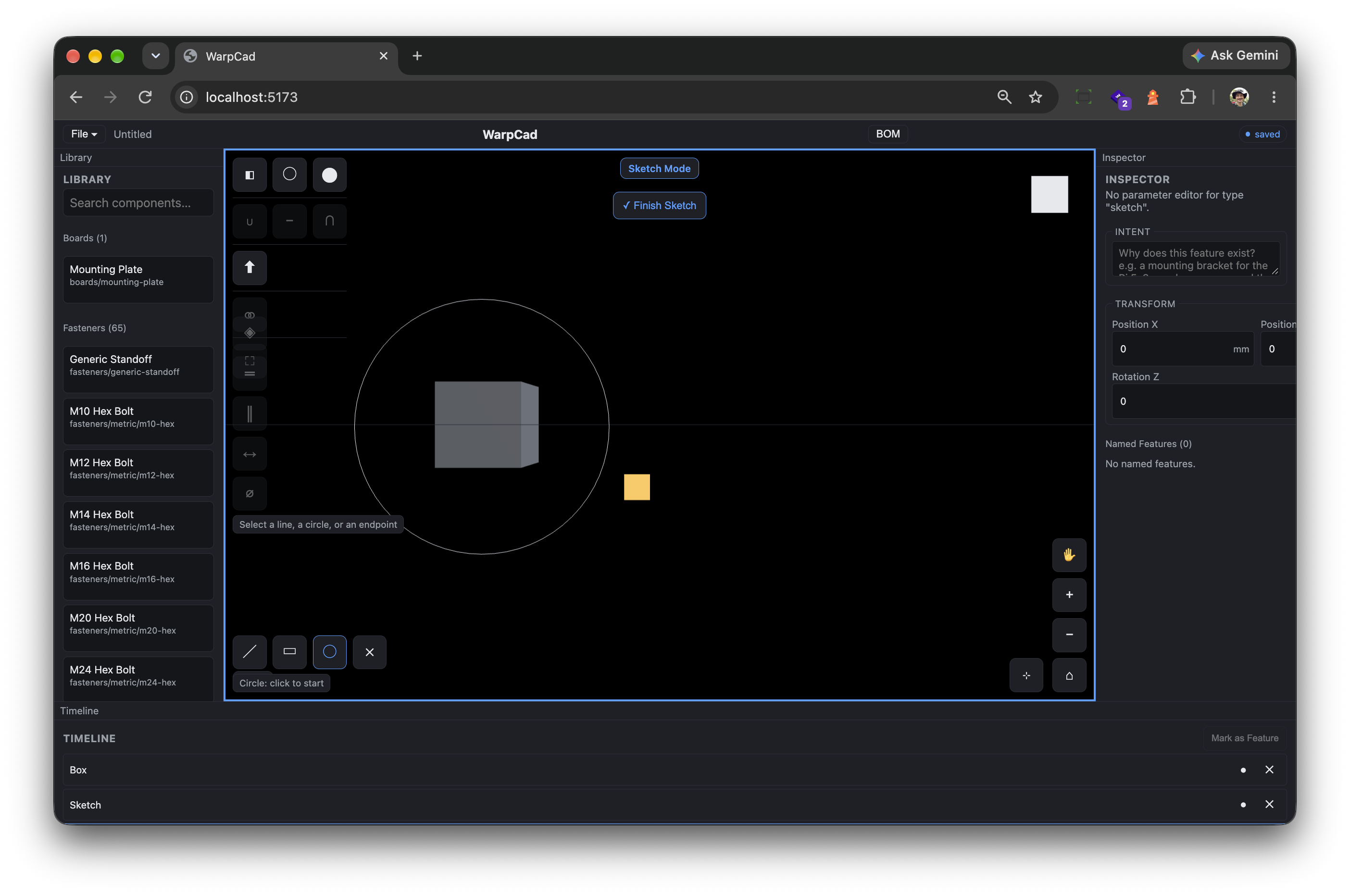The width and height of the screenshot is (1350, 896).
Task: Choose the M16 Hex Bolt component
Action: point(138,576)
